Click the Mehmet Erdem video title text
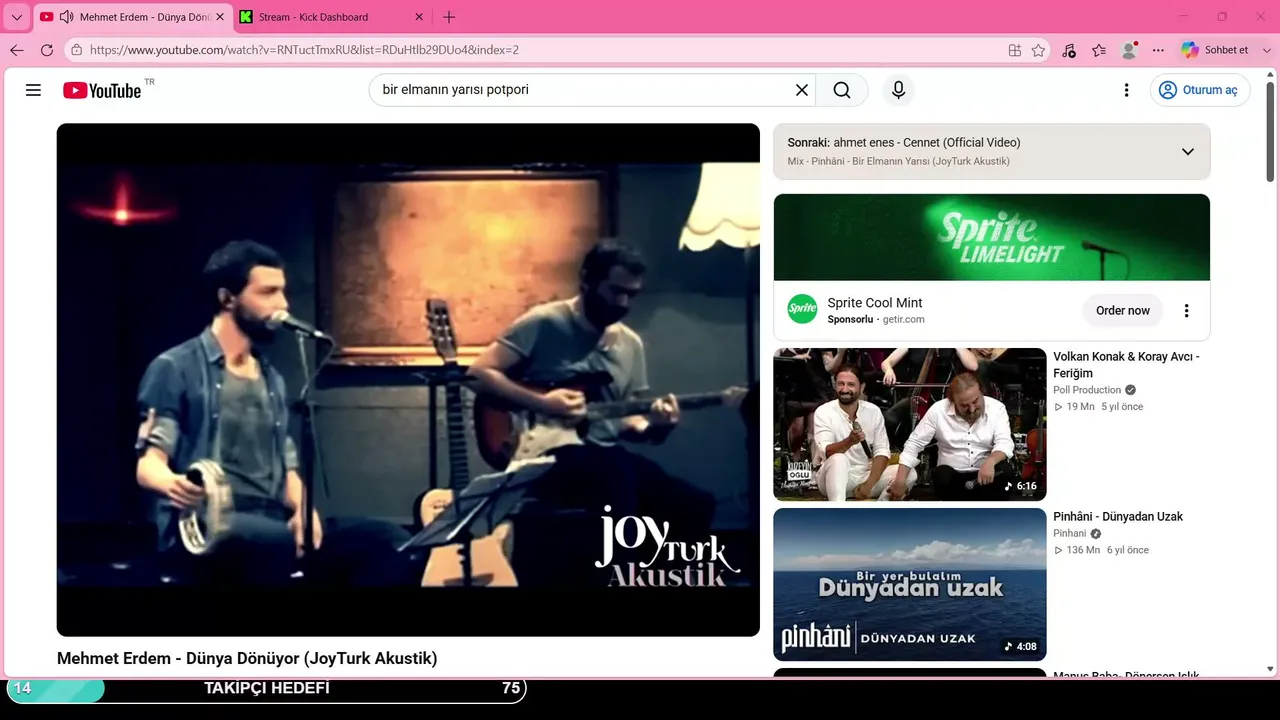This screenshot has width=1280, height=720. pos(247,658)
